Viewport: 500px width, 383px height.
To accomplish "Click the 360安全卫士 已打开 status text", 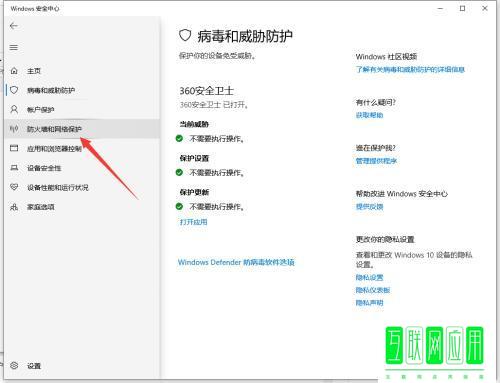I will pyautogui.click(x=214, y=105).
